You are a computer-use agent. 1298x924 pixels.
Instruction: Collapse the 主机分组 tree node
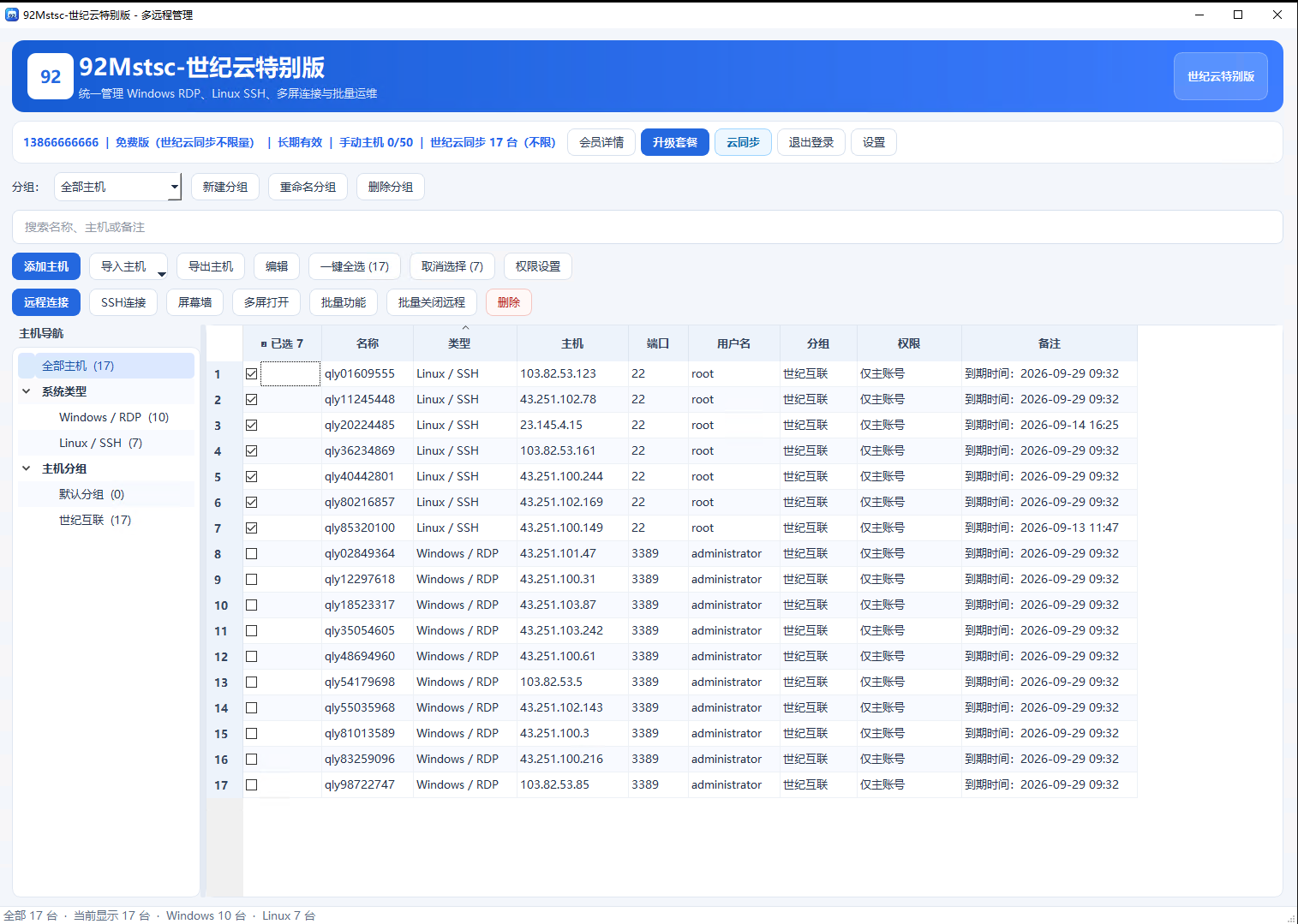click(27, 468)
